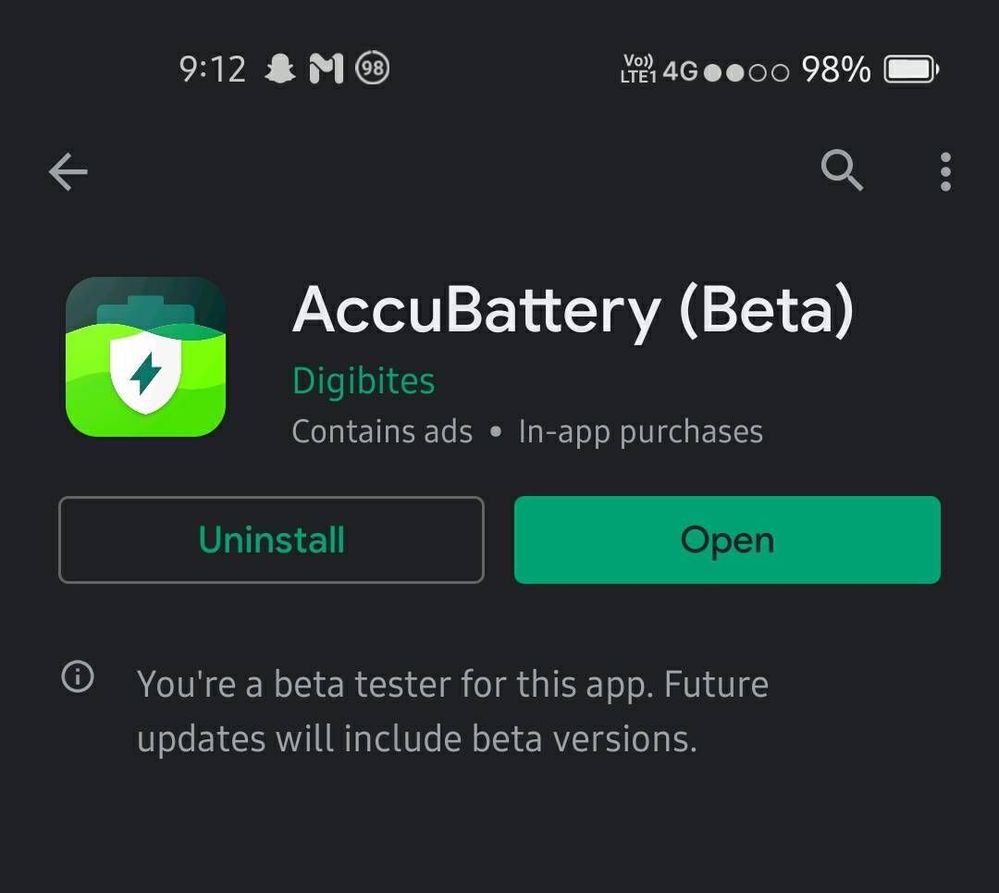Tap the 9:12 clock in status bar
999x893 pixels.
tap(212, 69)
